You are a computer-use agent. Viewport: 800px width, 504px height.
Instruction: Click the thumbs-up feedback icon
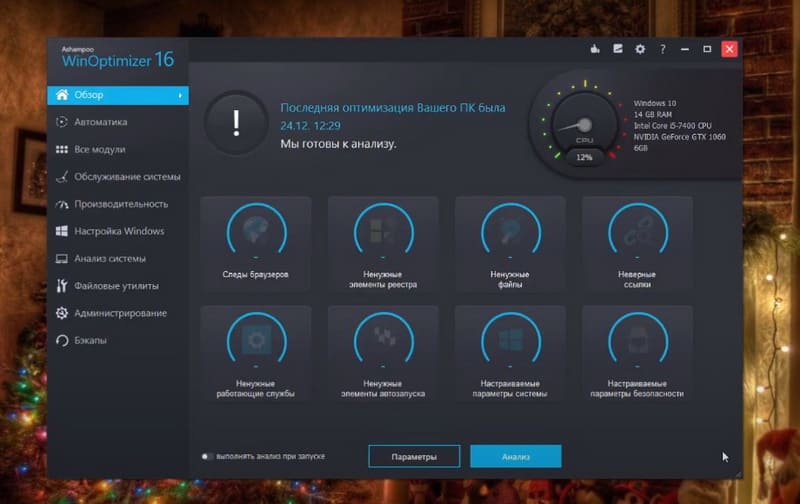[596, 48]
